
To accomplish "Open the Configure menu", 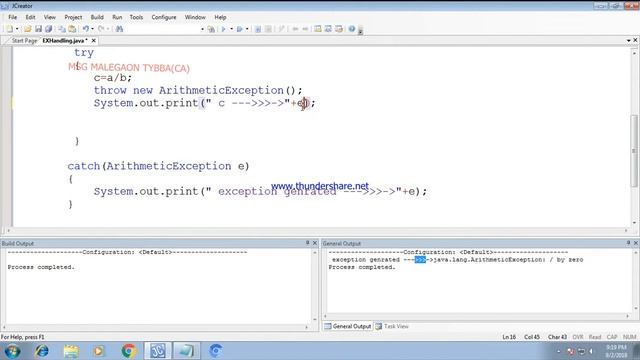I will point(164,17).
